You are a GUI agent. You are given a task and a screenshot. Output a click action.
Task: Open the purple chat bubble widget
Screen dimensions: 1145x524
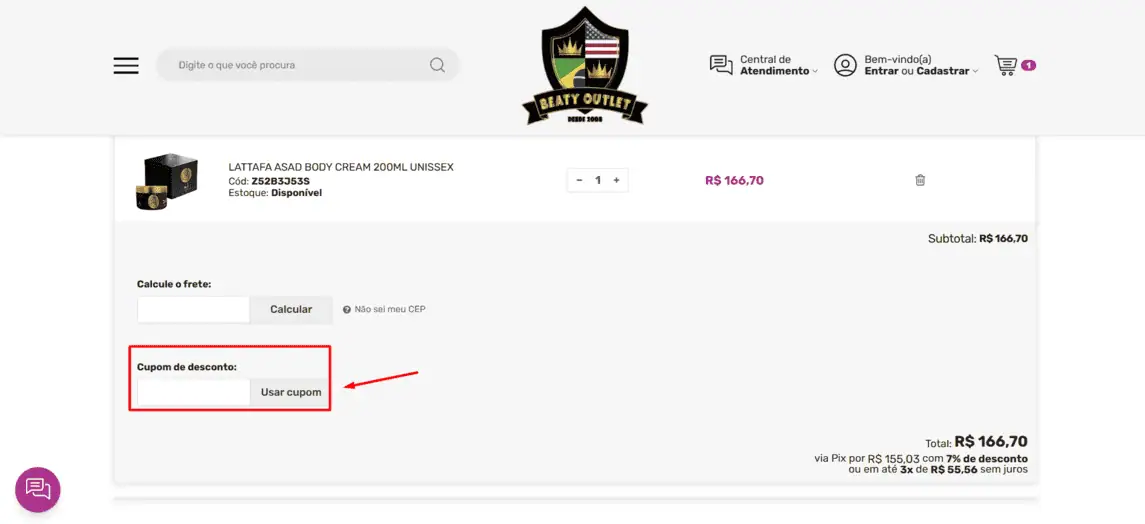click(x=38, y=489)
